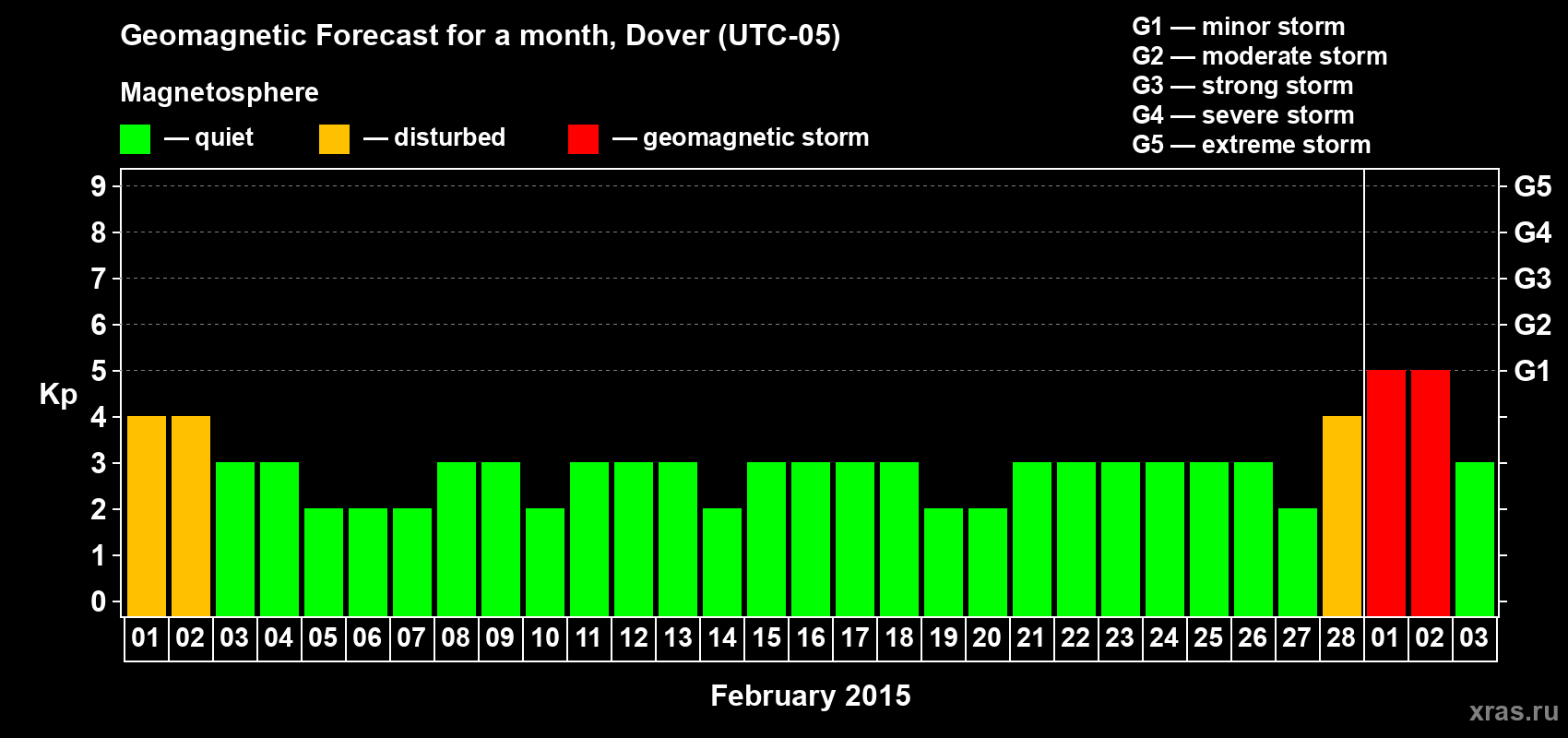Click the orange bar for February 02
The width and height of the screenshot is (1568, 738).
[x=191, y=517]
